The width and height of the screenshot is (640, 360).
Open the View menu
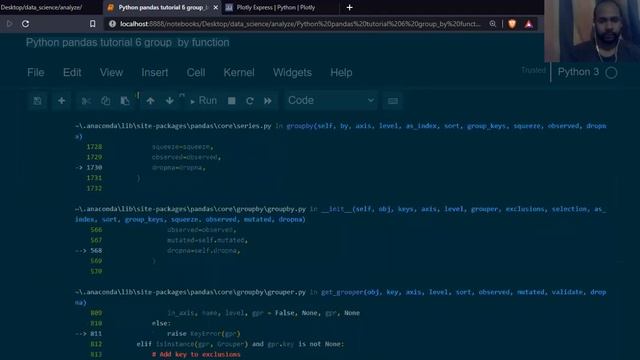[111, 72]
